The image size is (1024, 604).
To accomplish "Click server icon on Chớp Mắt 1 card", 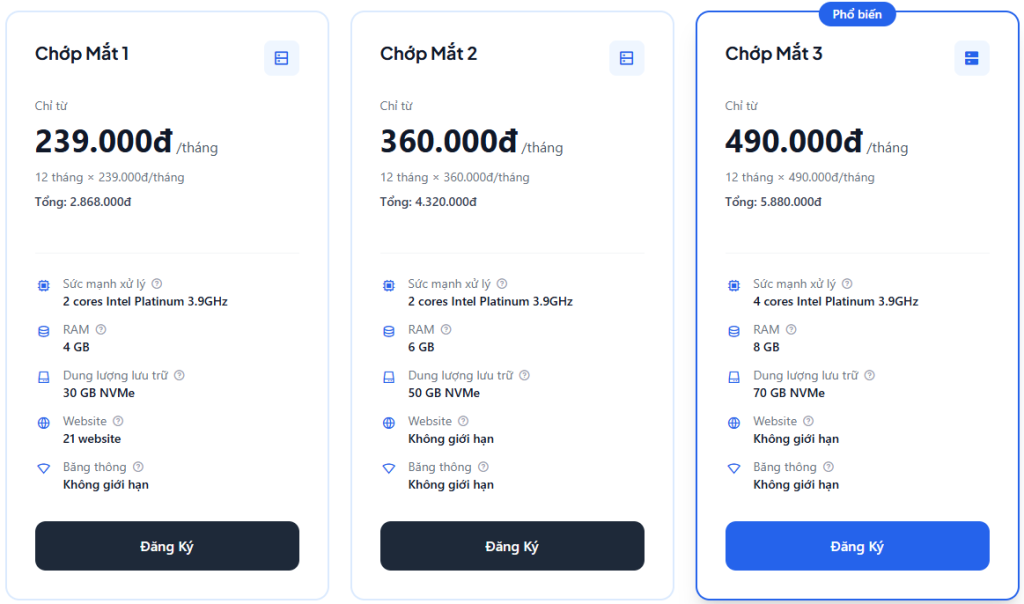I will coord(281,58).
